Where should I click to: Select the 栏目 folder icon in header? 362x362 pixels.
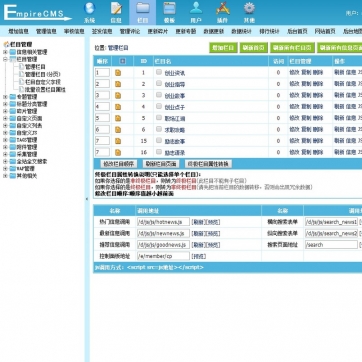[x=143, y=12]
